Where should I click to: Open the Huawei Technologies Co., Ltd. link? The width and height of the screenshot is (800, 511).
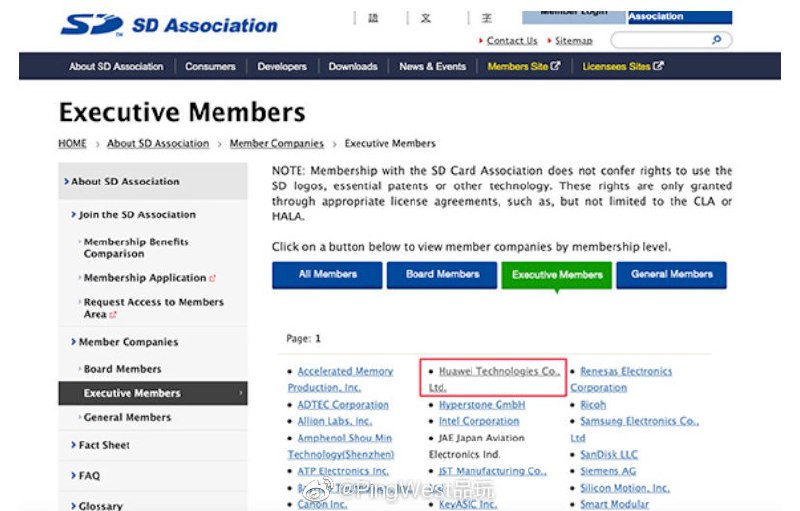(499, 371)
